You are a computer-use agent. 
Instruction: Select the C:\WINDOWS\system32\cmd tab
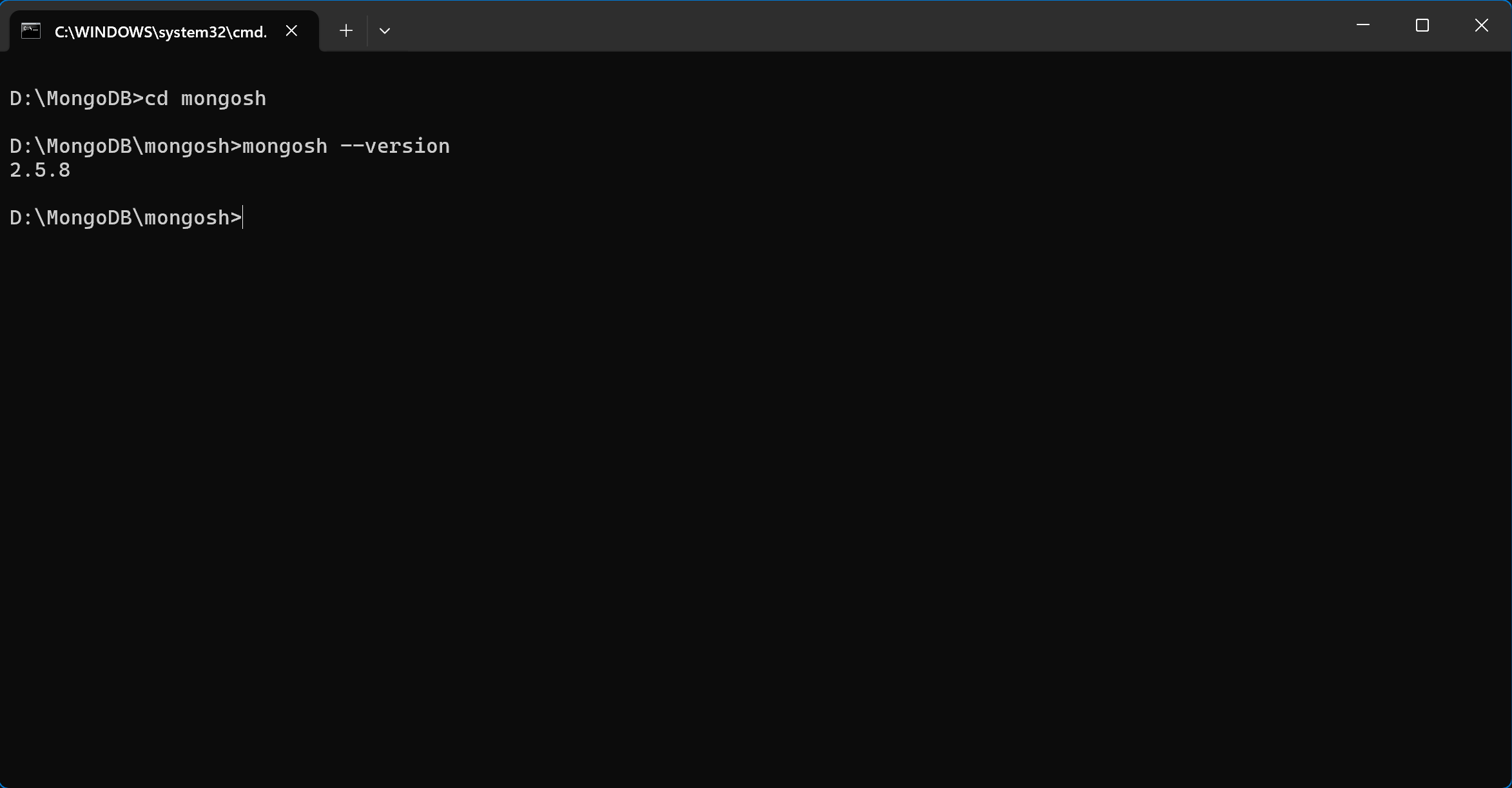(x=160, y=30)
